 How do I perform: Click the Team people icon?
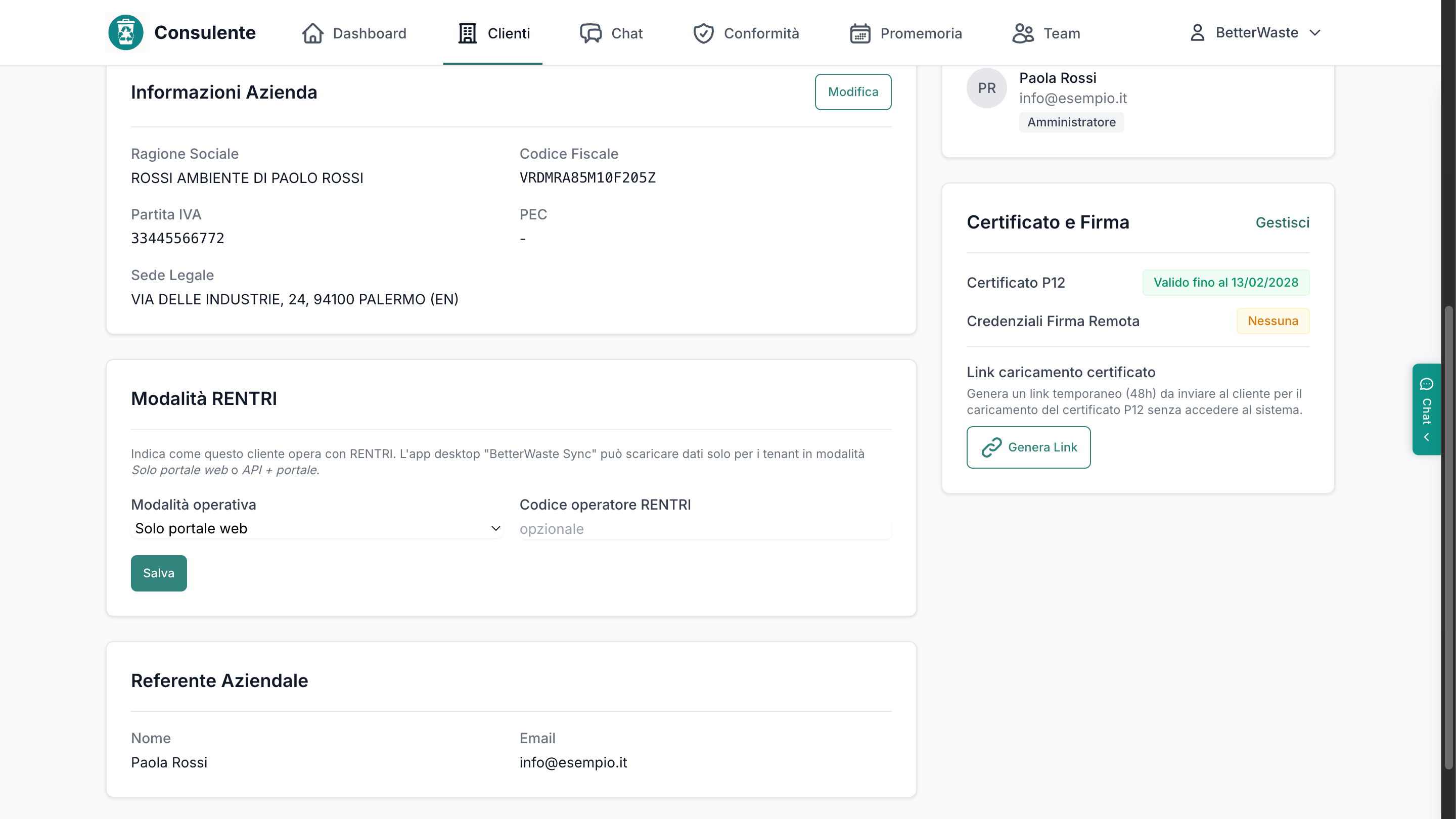1023,33
